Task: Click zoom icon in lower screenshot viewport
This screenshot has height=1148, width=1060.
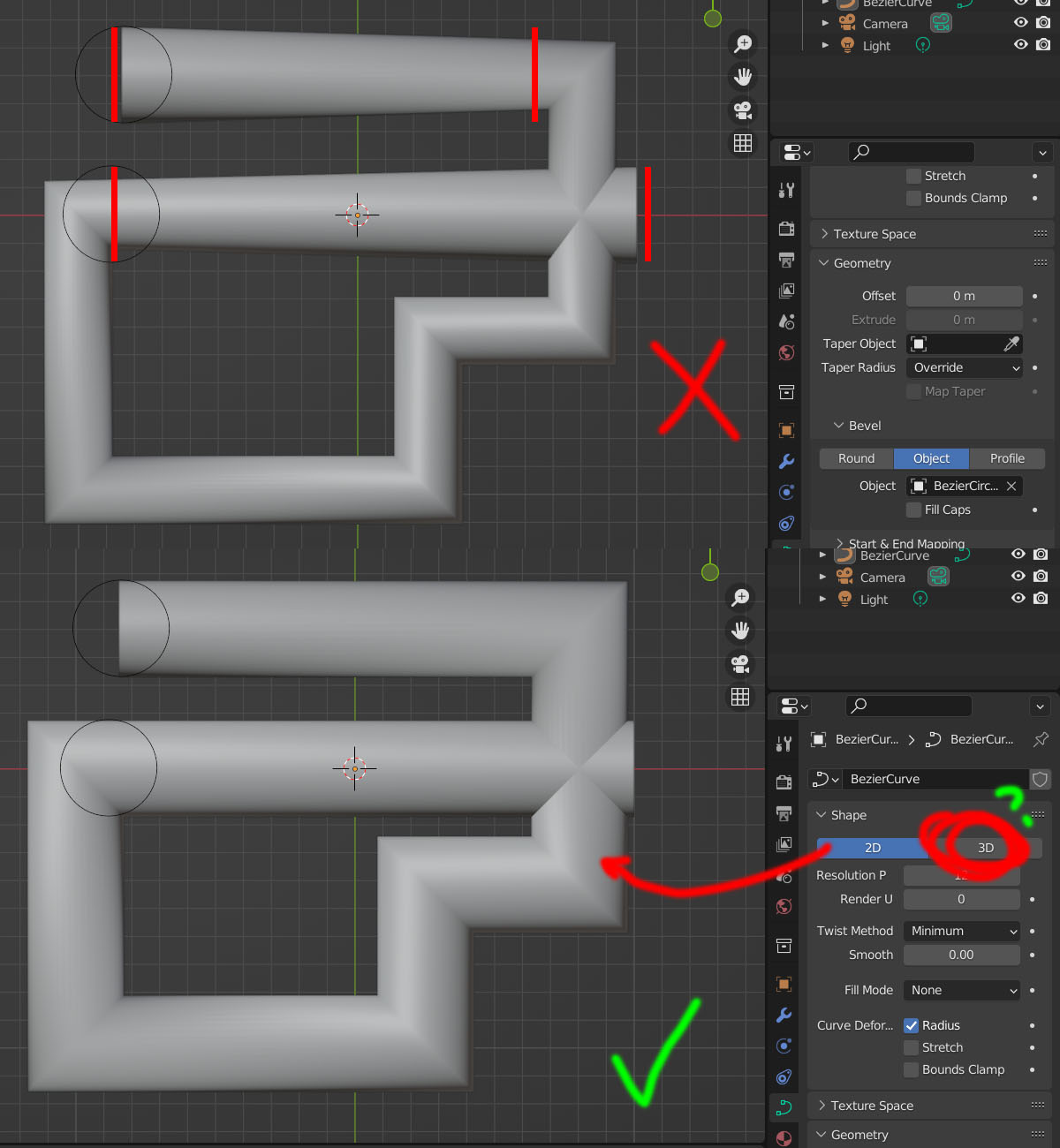Action: pos(740,597)
